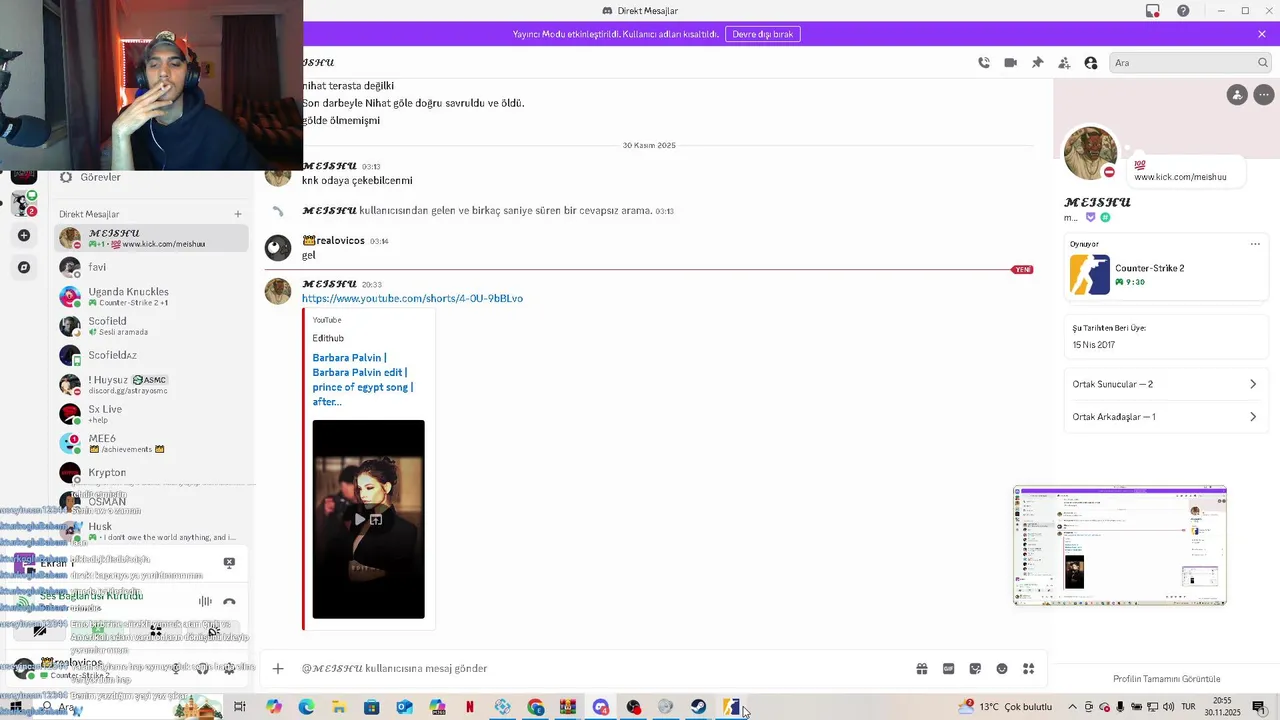This screenshot has height=720, width=1280.
Task: Open the gift icon in message bar
Action: coord(922,669)
